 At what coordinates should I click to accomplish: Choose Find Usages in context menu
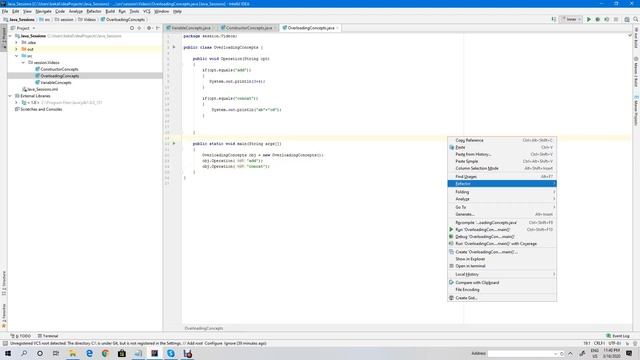click(502, 177)
